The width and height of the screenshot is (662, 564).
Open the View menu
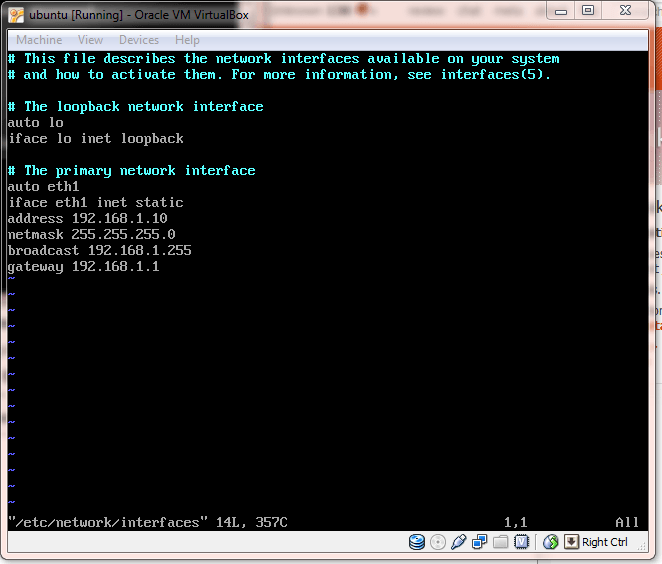90,40
